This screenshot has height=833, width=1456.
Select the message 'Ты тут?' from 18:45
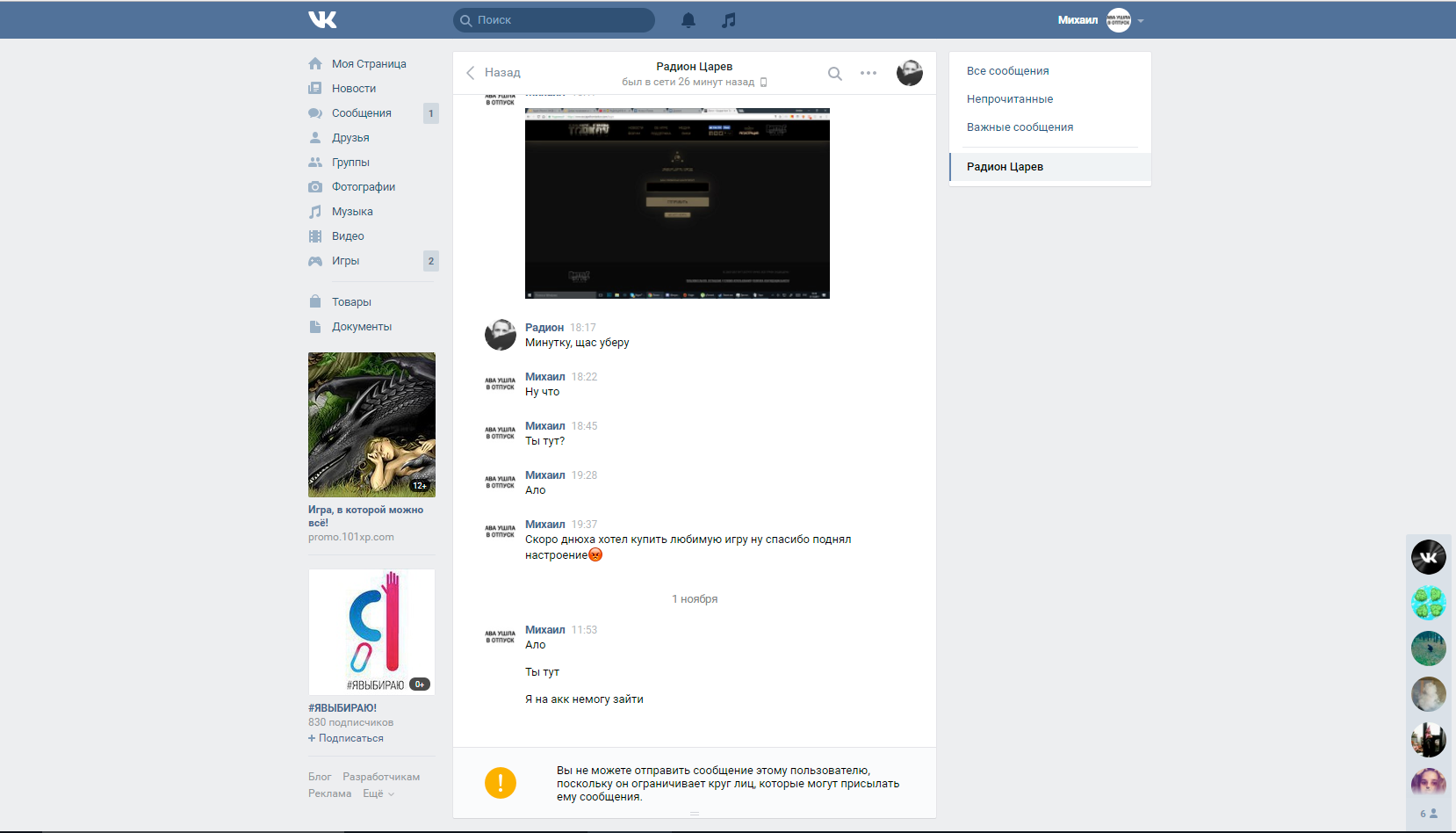[x=545, y=441]
